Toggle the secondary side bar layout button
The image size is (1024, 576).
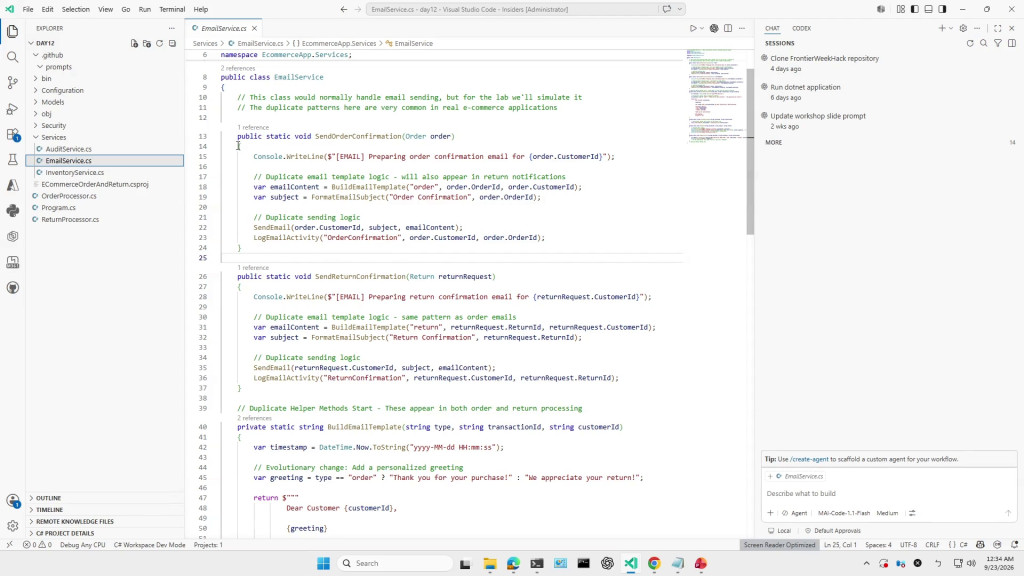click(942, 9)
